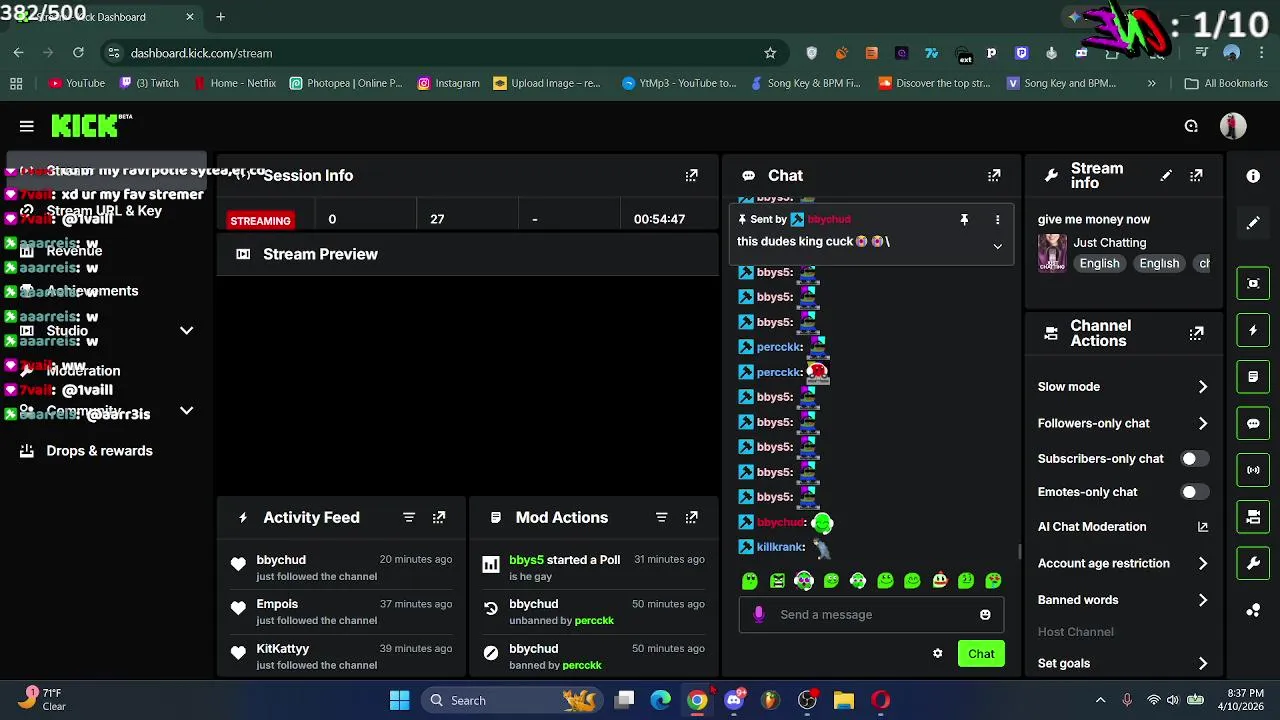Open chat settings gear icon
Screen dimensions: 1280x720
(937, 654)
